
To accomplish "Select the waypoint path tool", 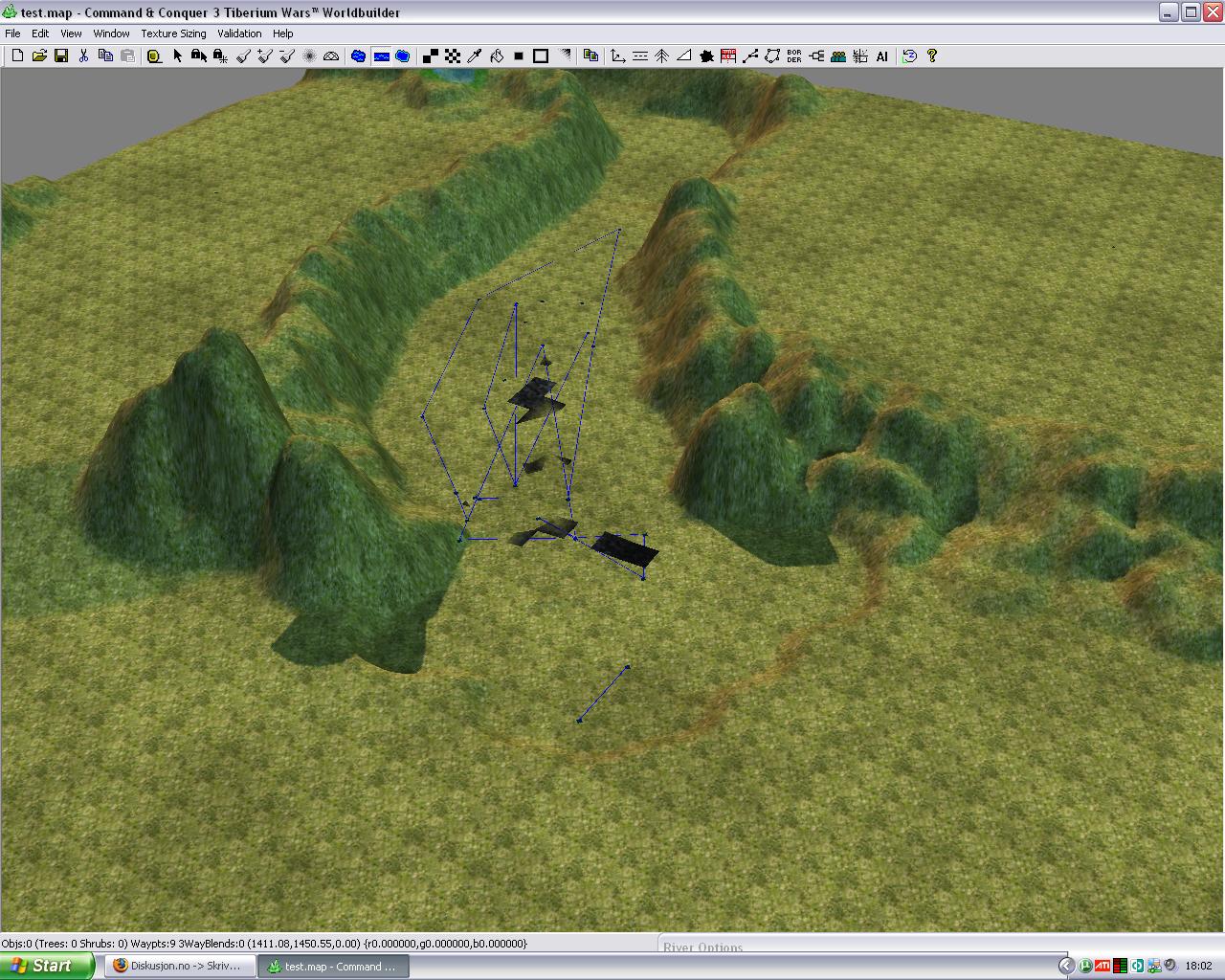I will click(x=750, y=56).
